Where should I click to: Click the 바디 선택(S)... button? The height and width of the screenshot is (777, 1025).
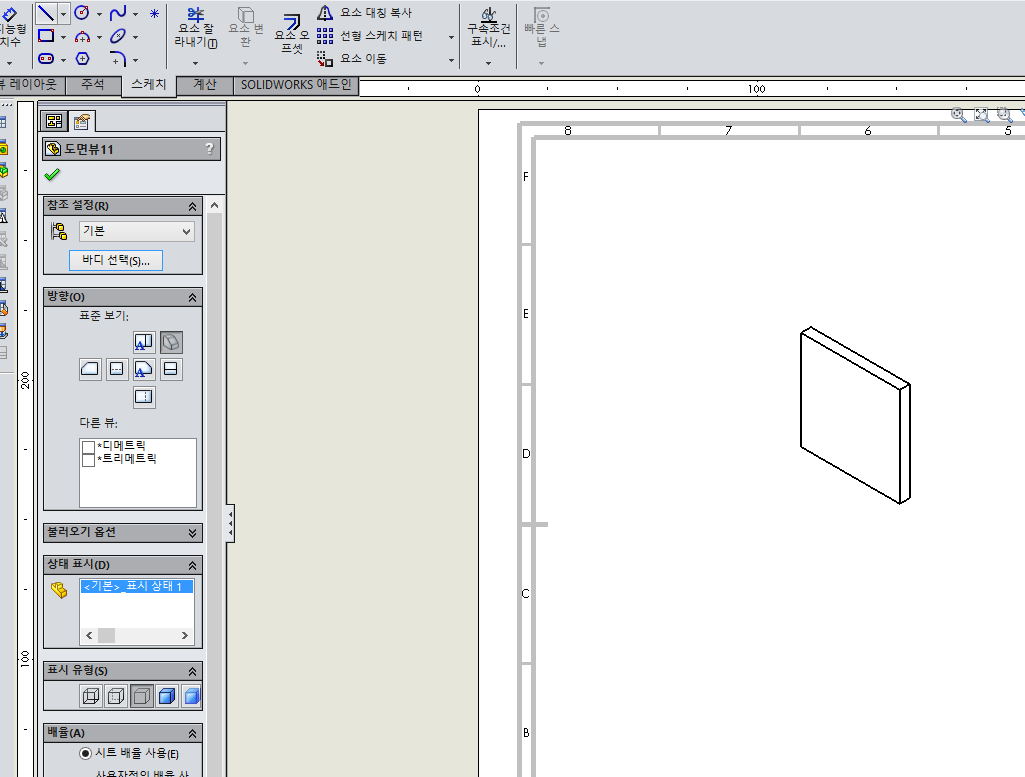(116, 261)
